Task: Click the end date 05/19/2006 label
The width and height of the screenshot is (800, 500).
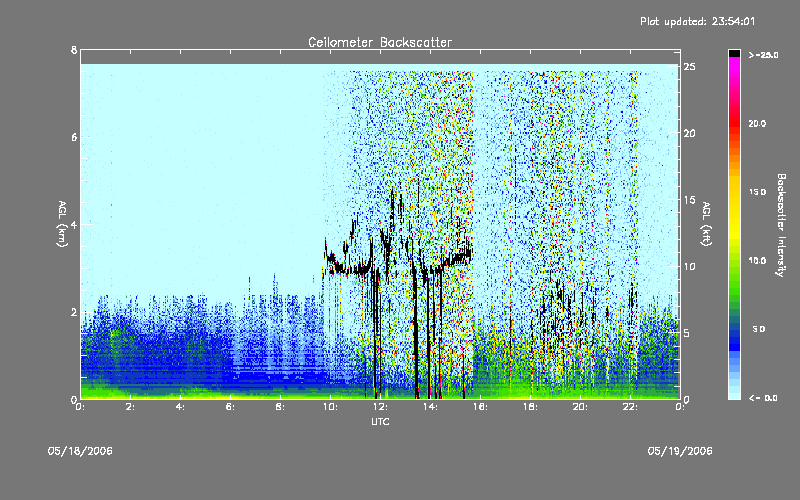Action: [680, 451]
